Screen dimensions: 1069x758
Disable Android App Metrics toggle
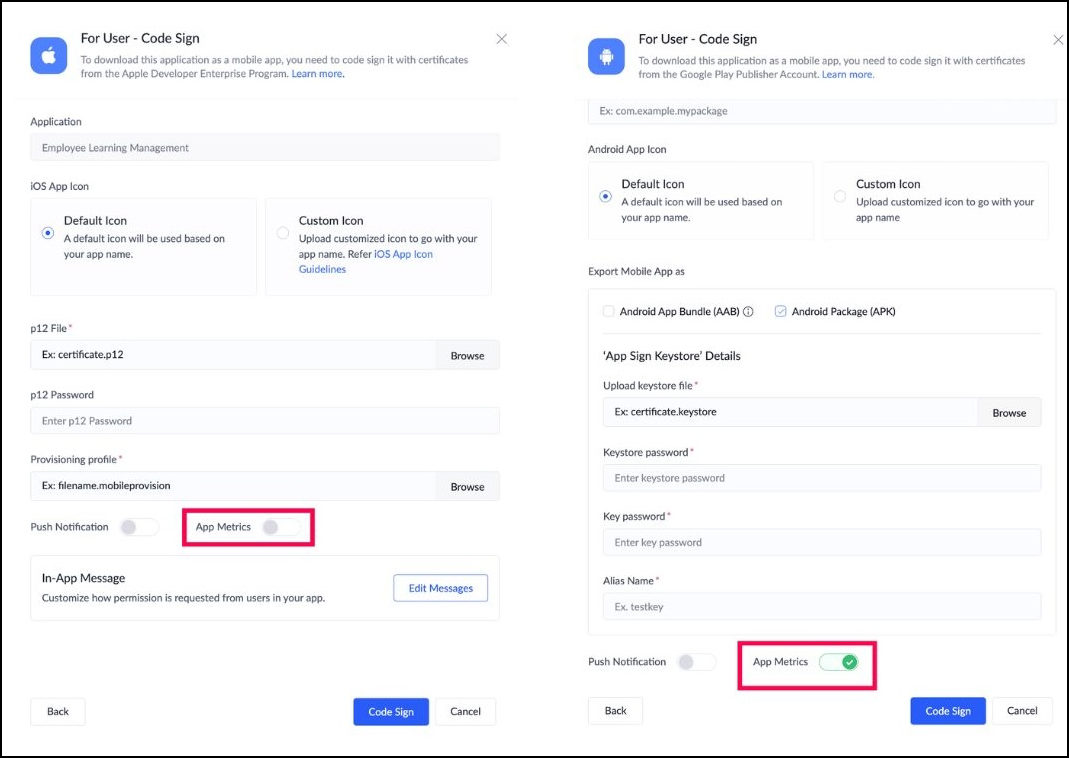coord(838,662)
